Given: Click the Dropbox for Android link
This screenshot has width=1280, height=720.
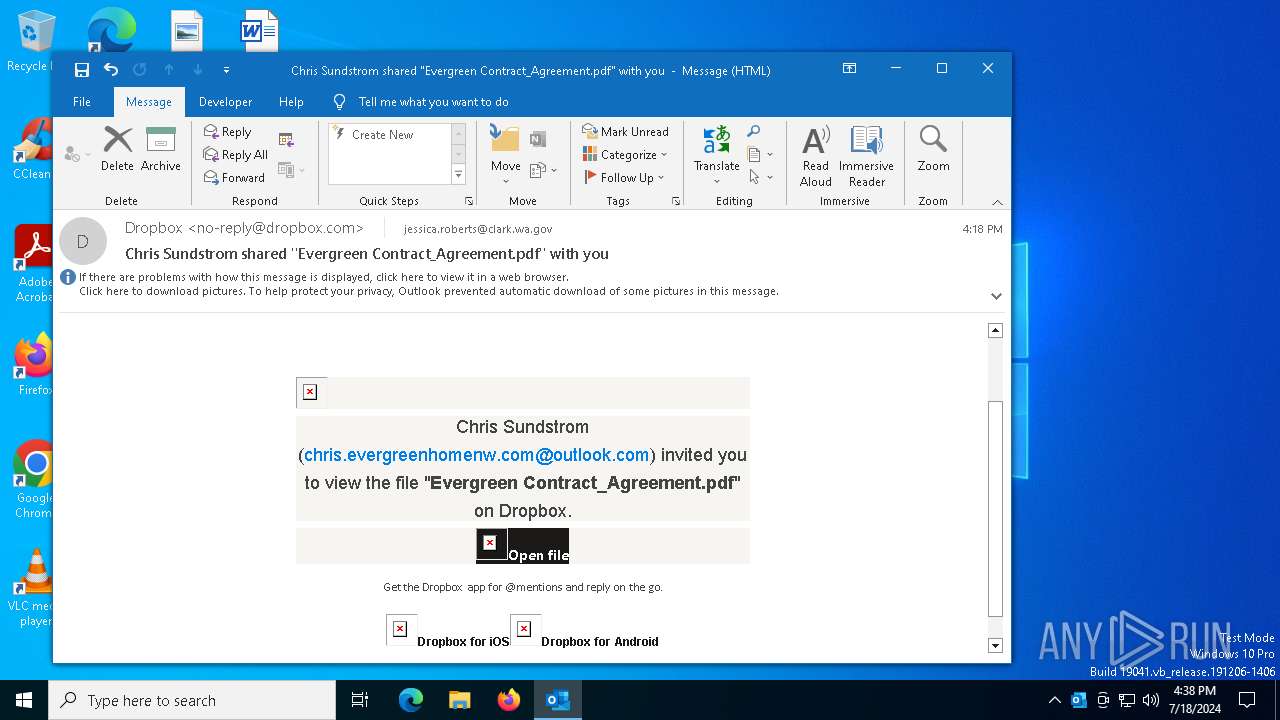Looking at the screenshot, I should tap(600, 642).
